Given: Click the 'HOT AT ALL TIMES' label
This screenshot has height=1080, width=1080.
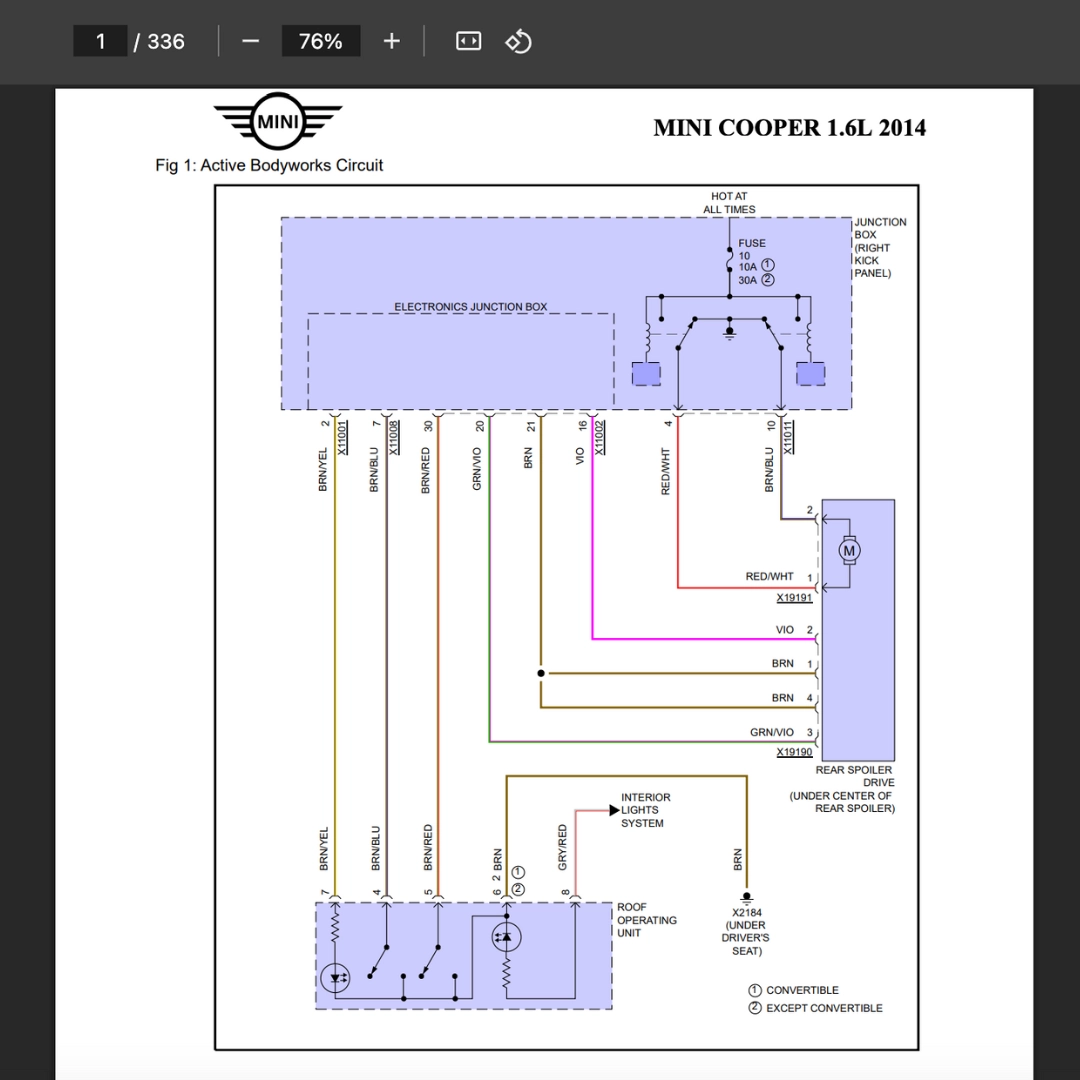Looking at the screenshot, I should coord(729,202).
